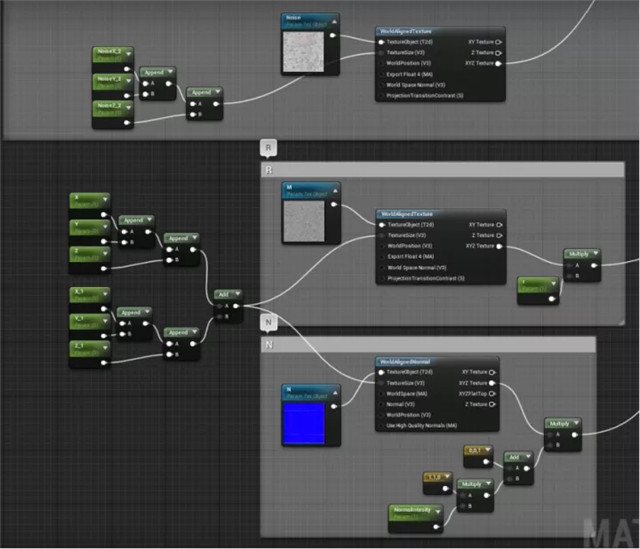640x549 pixels.
Task: Collapse the X parameter node arrow
Action: 105,199
